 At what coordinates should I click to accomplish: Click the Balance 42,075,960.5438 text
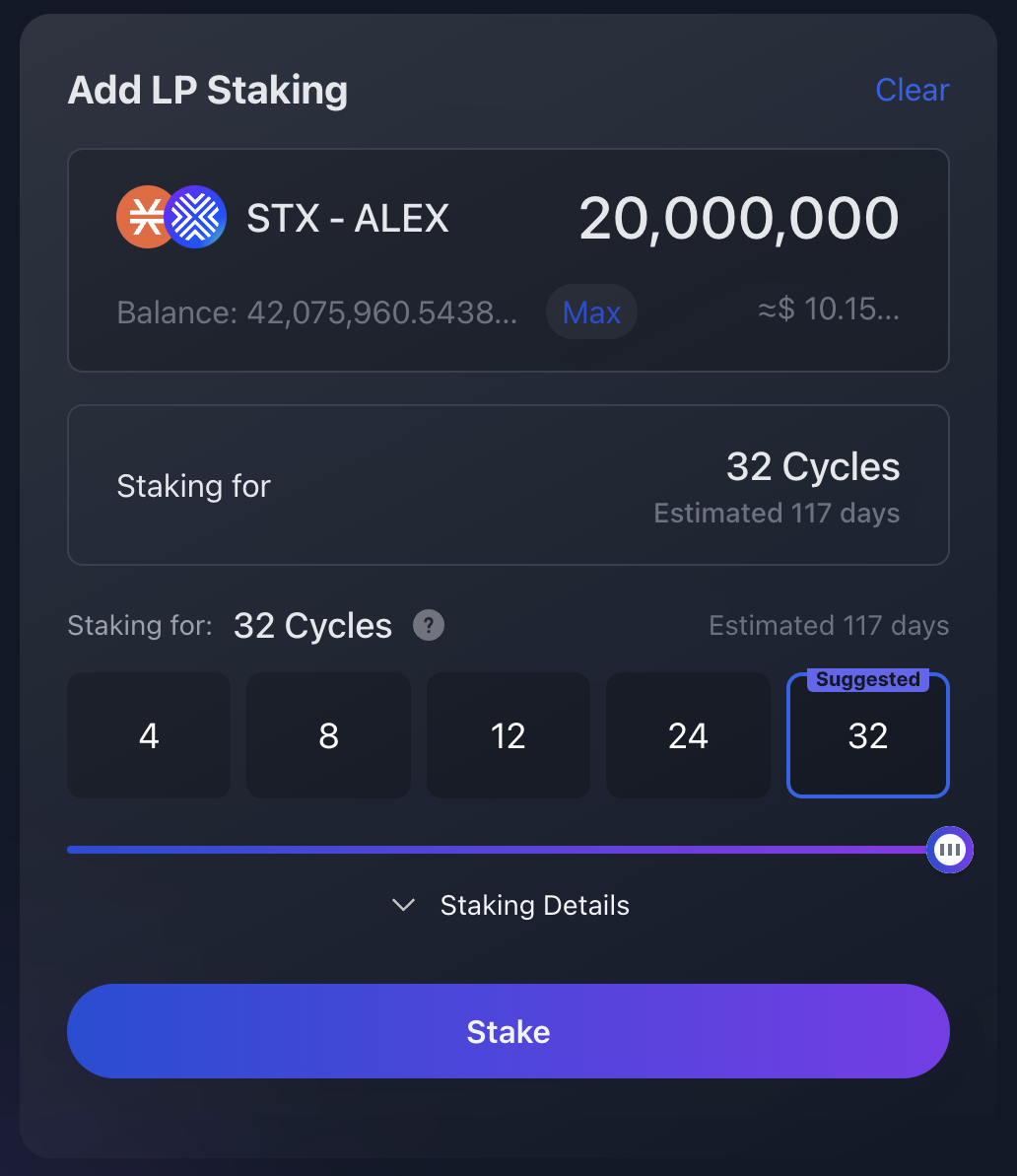coord(316,312)
